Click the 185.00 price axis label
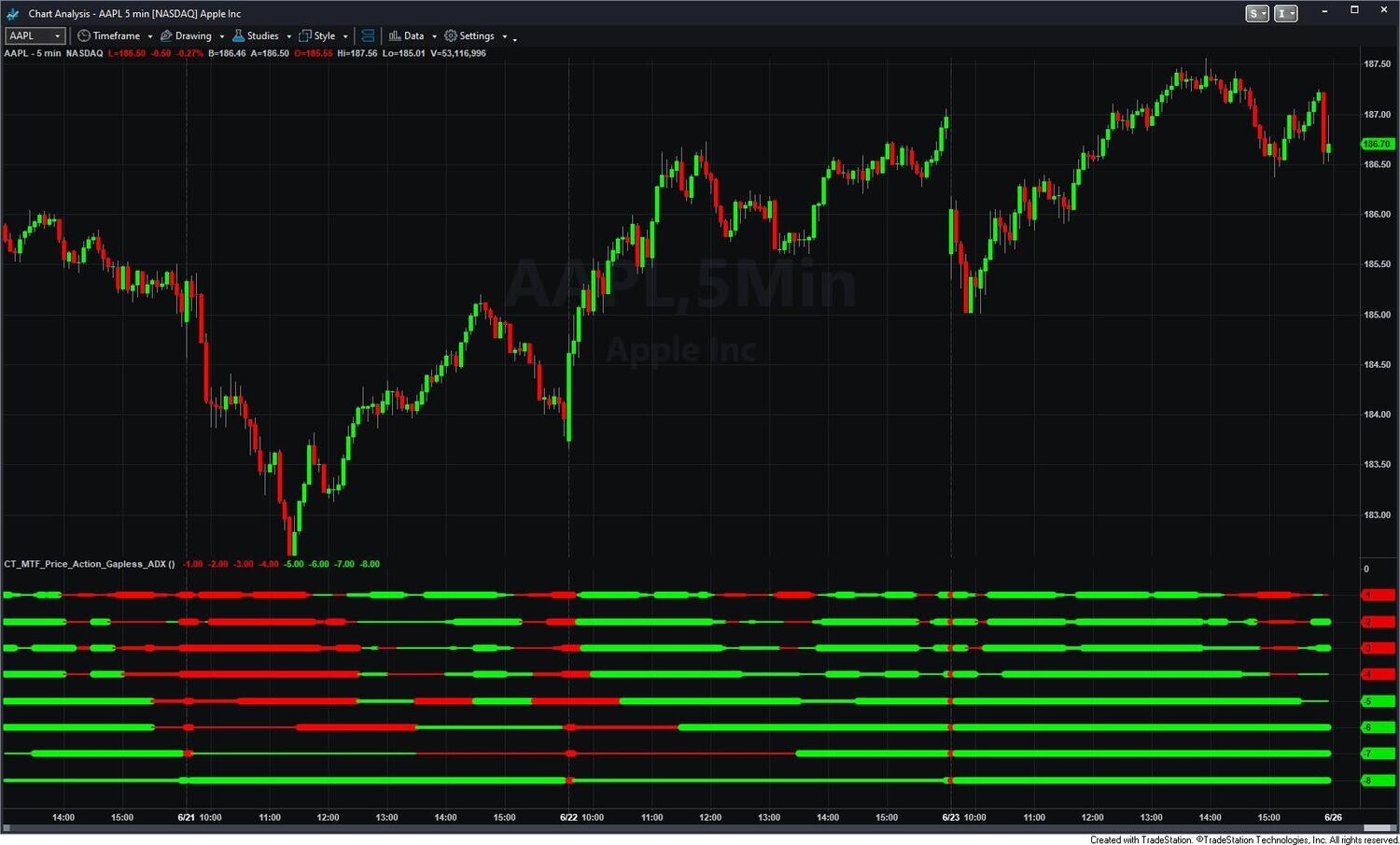This screenshot has height=845, width=1400. (x=1377, y=315)
